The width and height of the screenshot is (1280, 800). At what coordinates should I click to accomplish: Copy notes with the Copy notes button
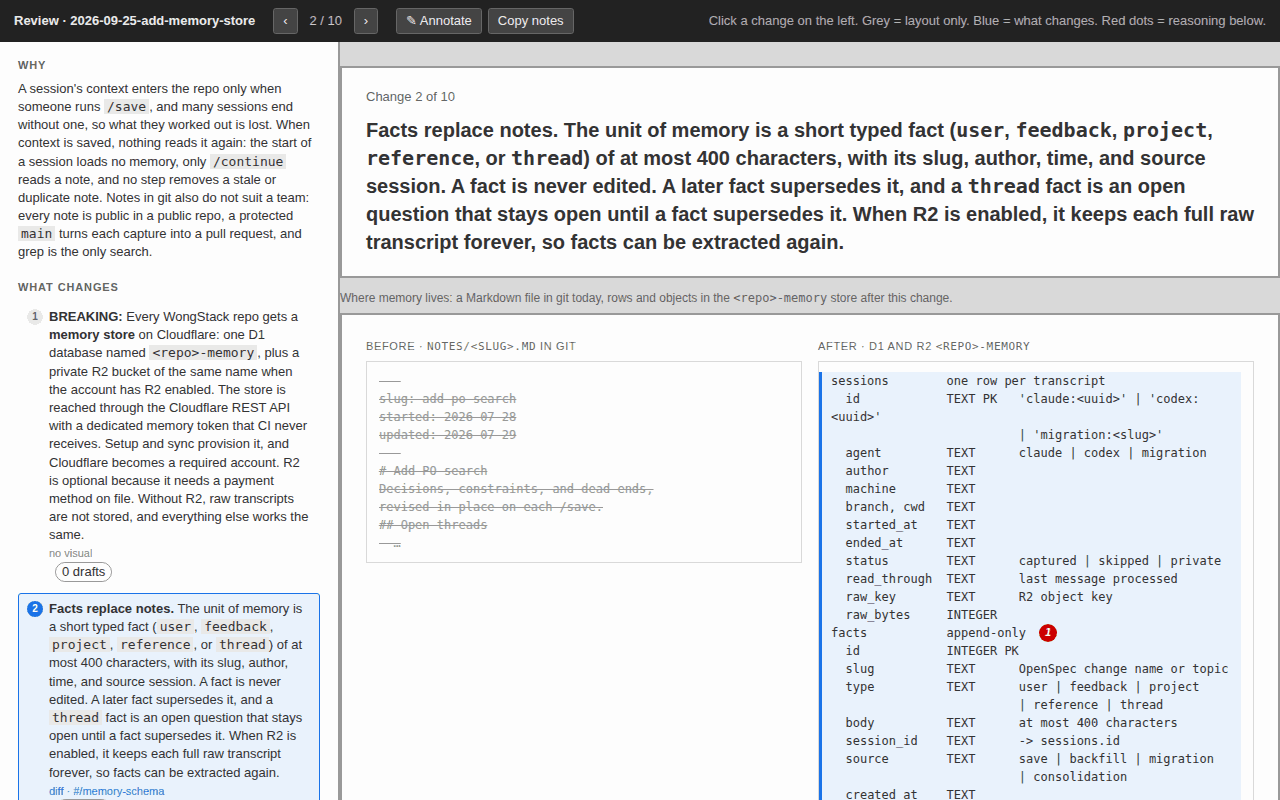531,21
